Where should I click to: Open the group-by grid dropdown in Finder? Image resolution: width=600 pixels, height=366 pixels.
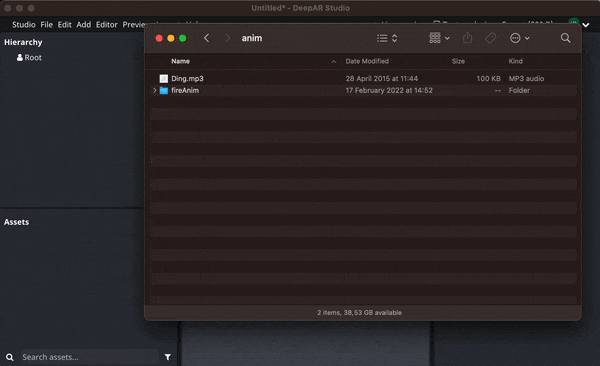[439, 38]
